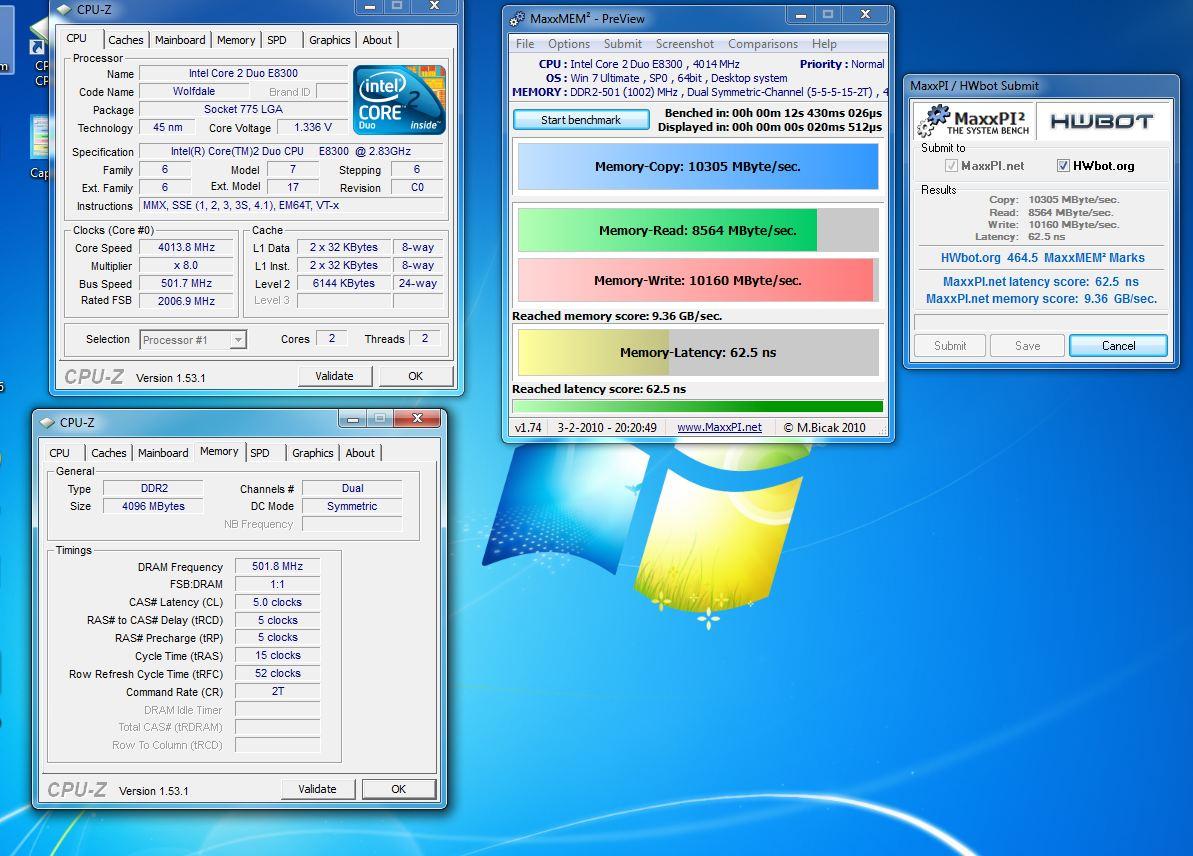Click the CAS# Latency 5.0 clocks value

coord(277,602)
